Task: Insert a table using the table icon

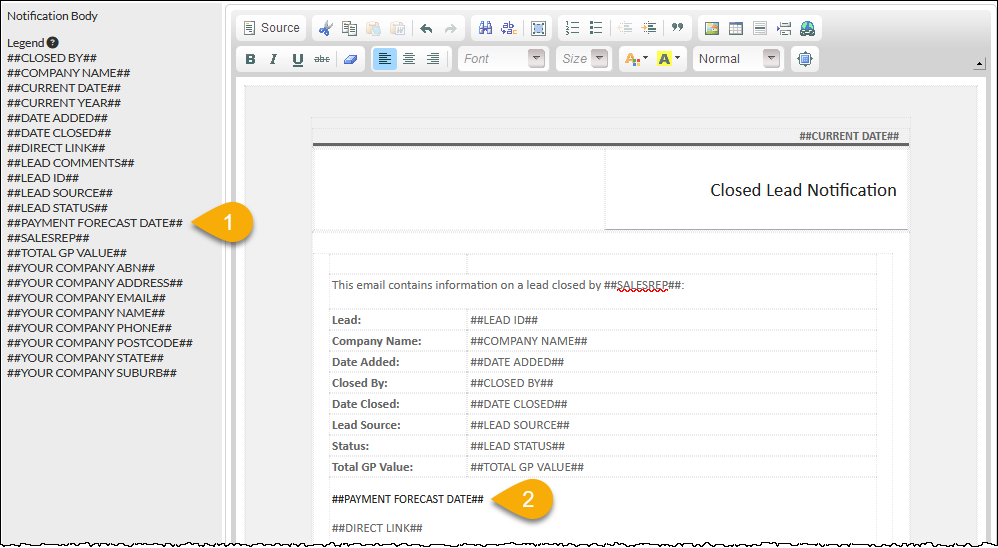Action: point(736,28)
